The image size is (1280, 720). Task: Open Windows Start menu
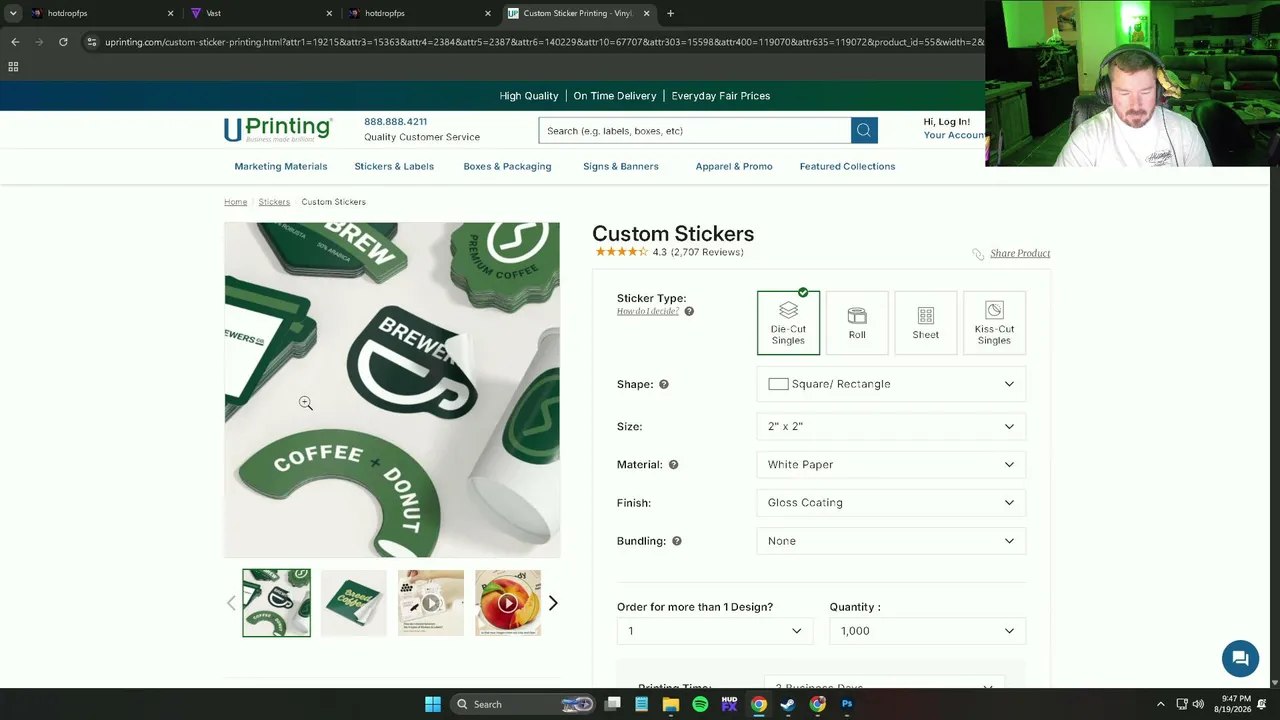pos(433,704)
